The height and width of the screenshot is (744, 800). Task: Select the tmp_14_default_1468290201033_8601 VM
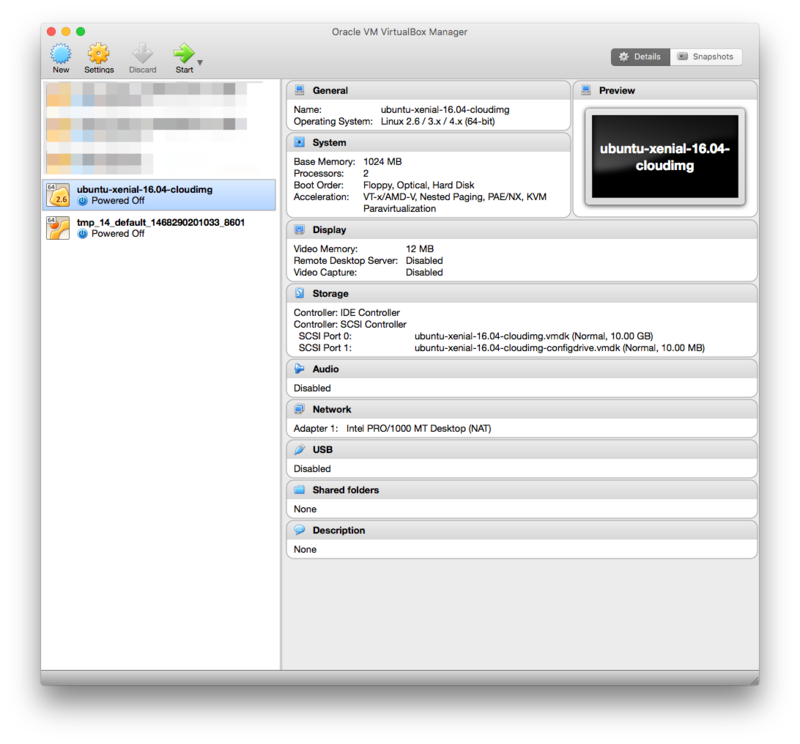pos(159,228)
